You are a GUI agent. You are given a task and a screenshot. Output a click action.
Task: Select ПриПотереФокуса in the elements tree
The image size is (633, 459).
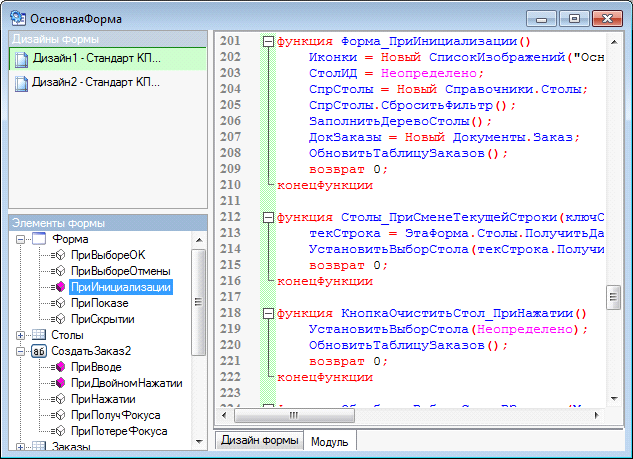119,431
